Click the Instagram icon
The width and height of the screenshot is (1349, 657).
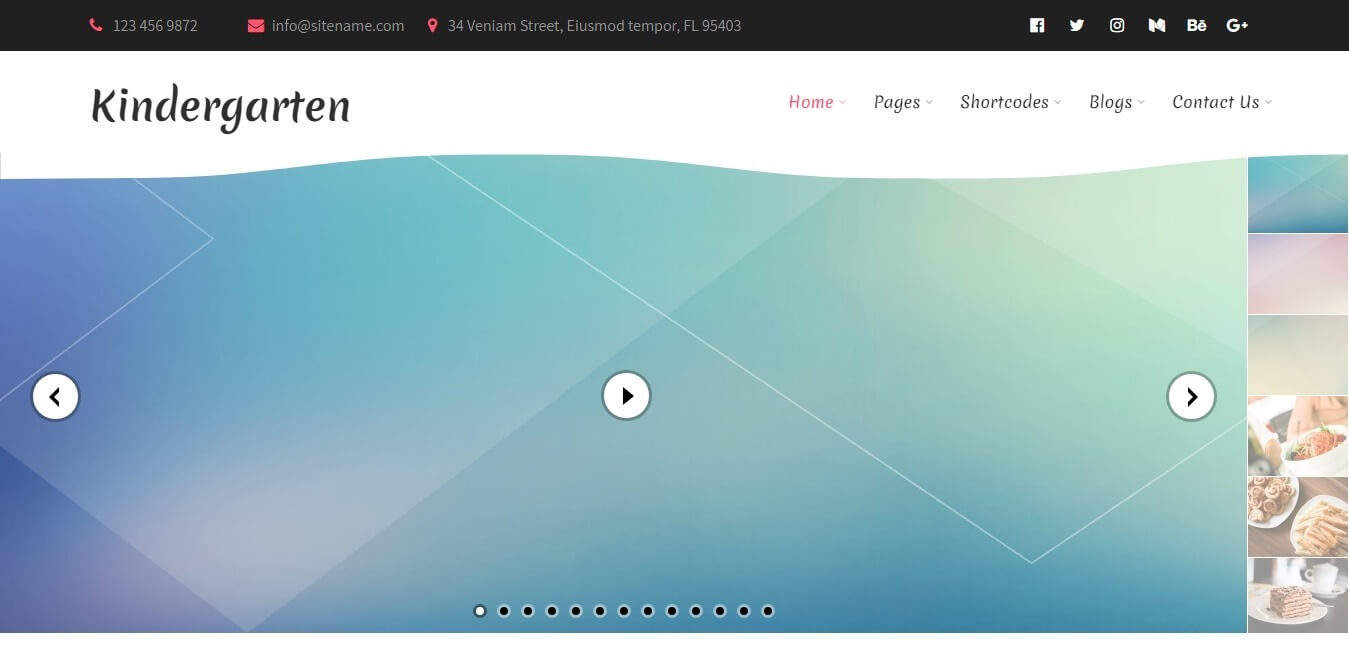(x=1117, y=25)
